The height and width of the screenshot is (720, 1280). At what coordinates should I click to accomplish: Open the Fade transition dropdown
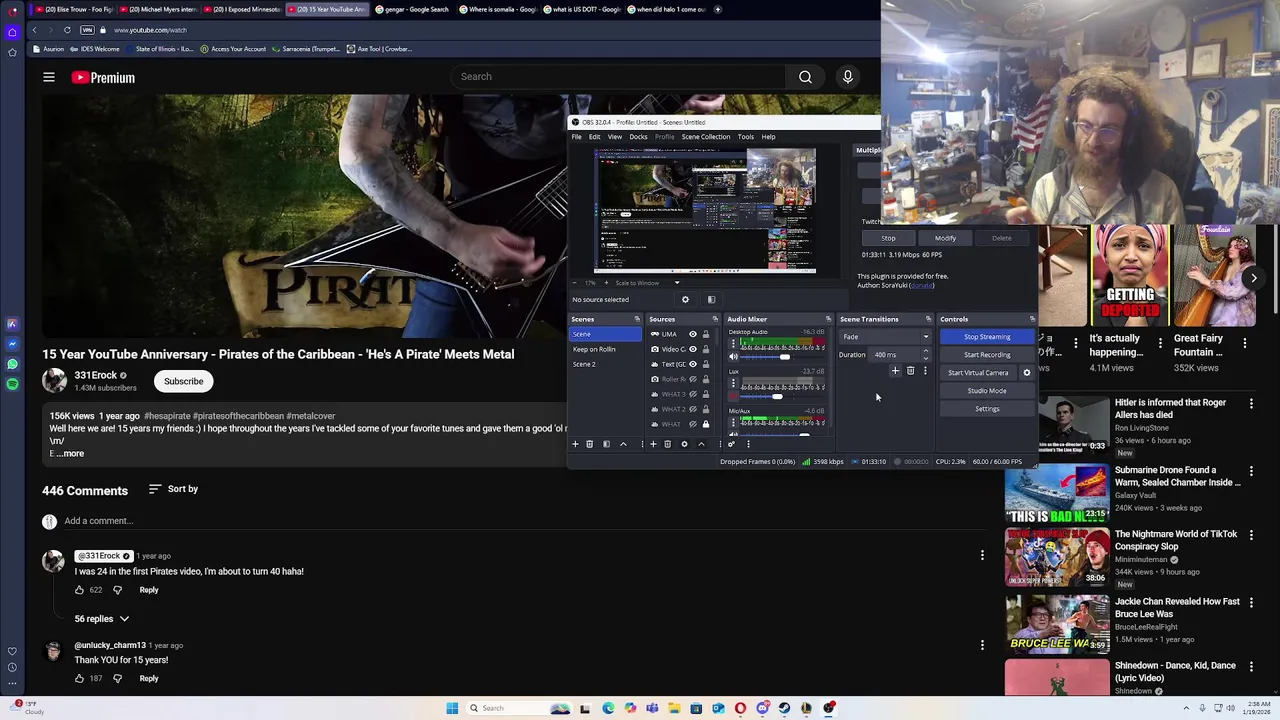pos(885,337)
